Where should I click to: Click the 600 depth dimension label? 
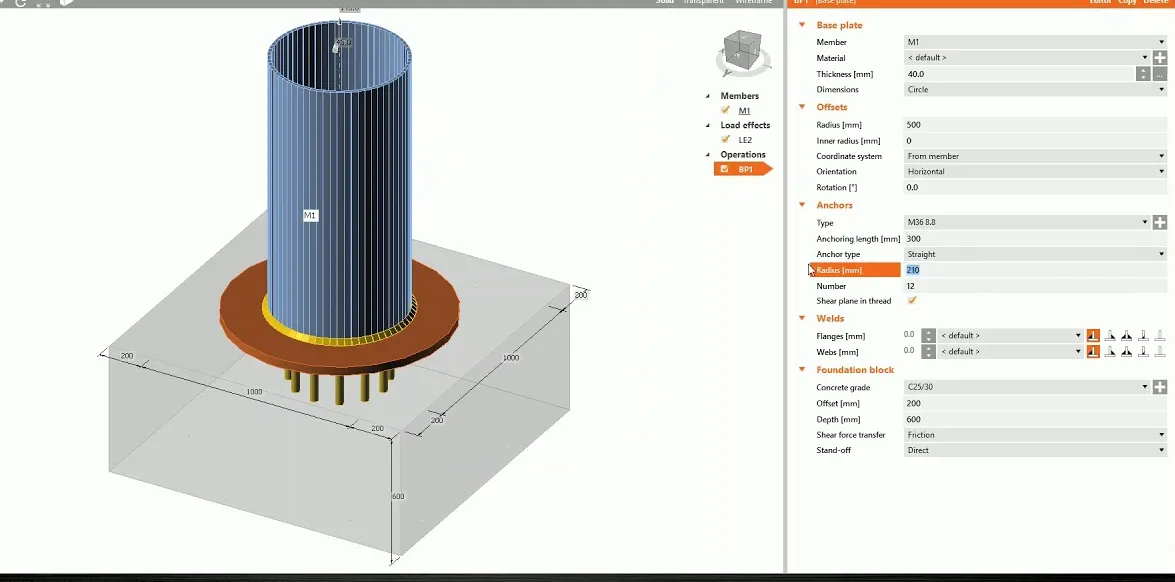point(398,497)
